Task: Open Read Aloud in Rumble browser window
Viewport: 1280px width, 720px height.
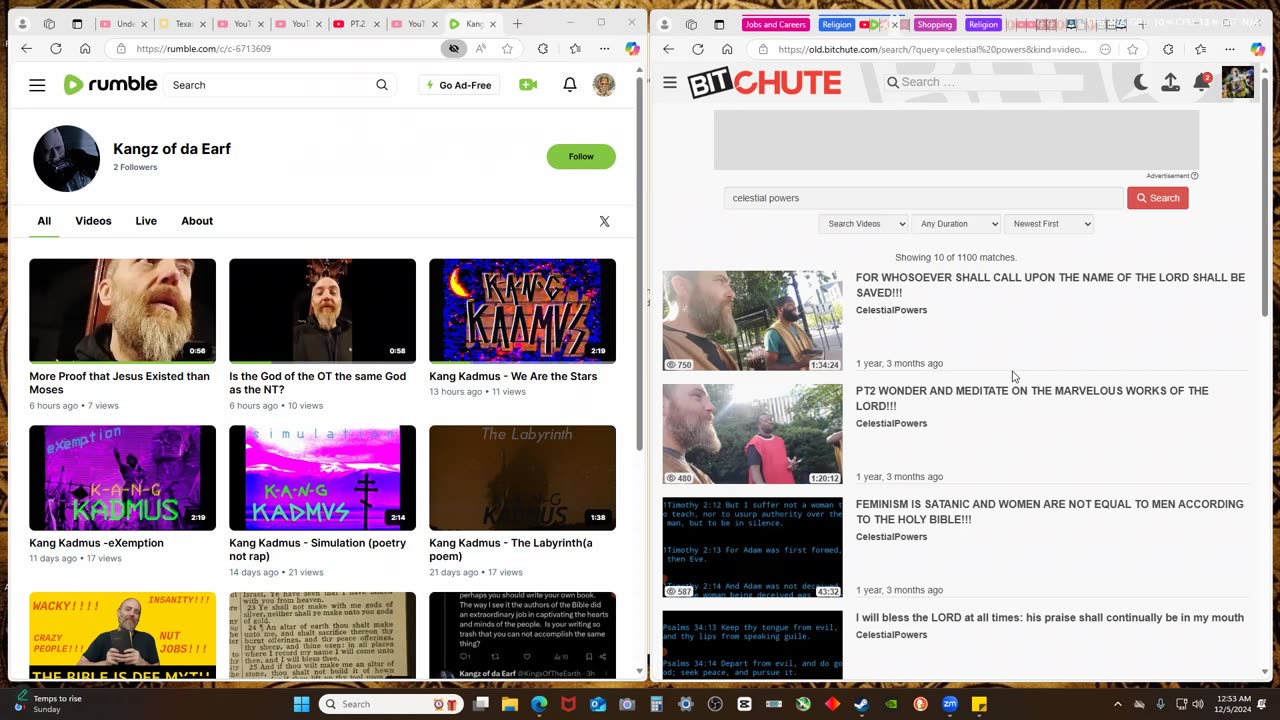Action: tap(480, 48)
